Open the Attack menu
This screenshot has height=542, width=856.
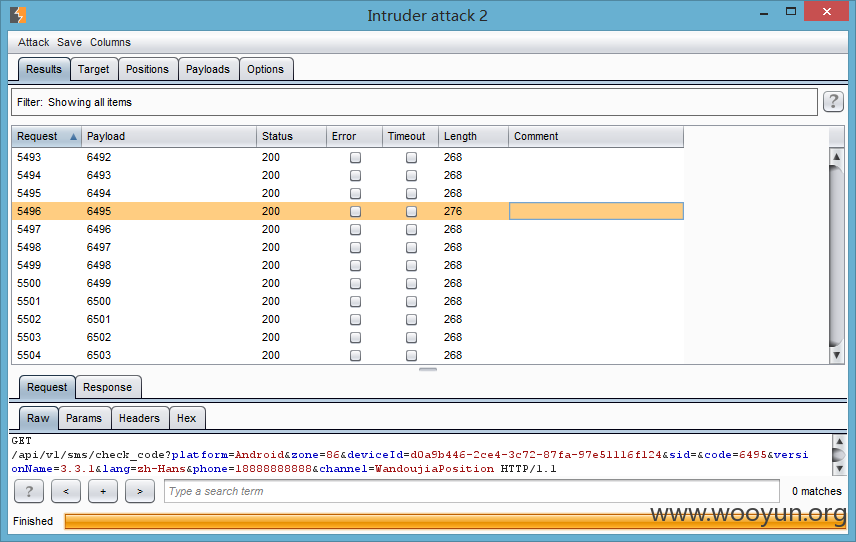click(x=33, y=42)
